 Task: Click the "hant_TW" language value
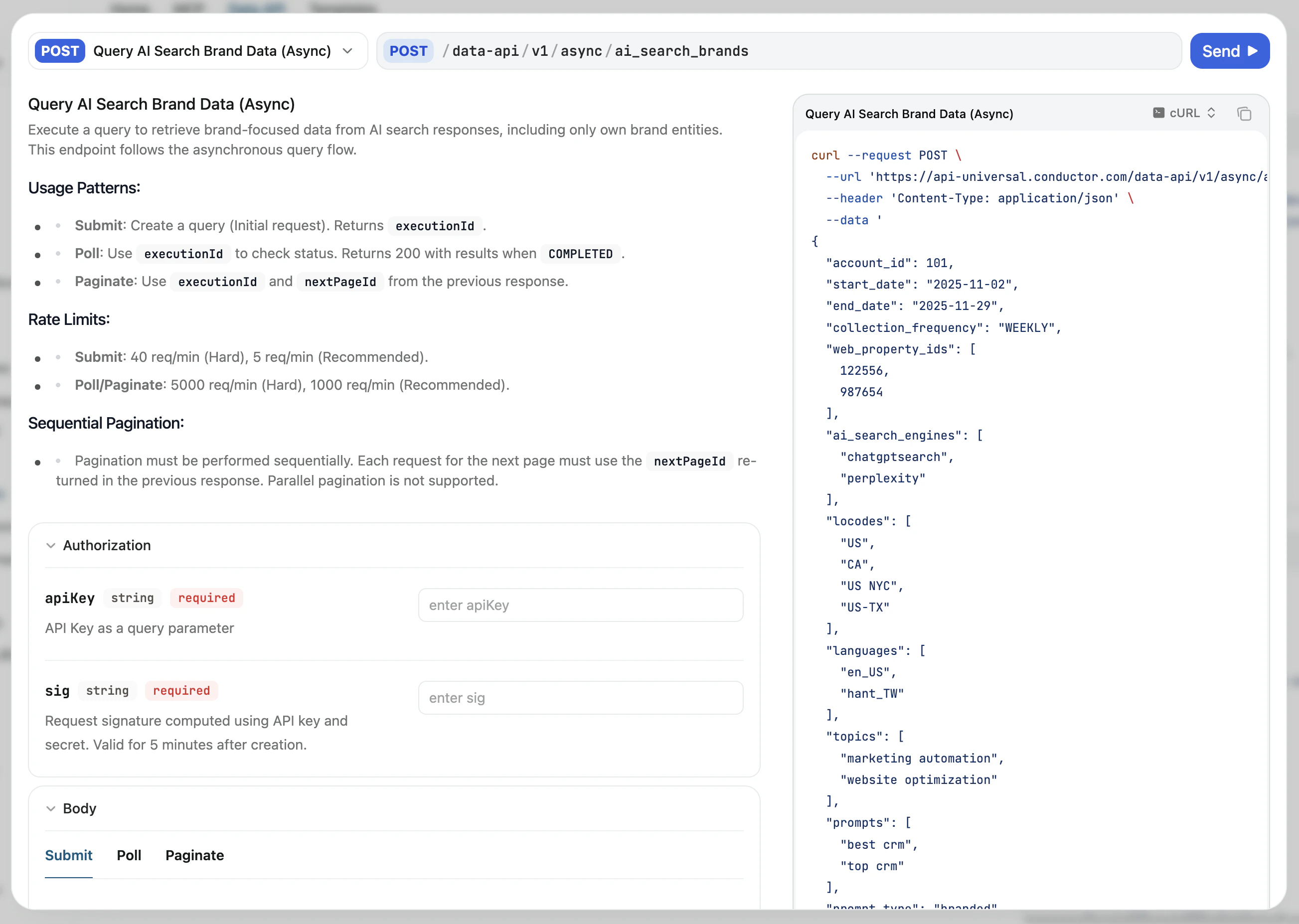pyautogui.click(x=872, y=694)
